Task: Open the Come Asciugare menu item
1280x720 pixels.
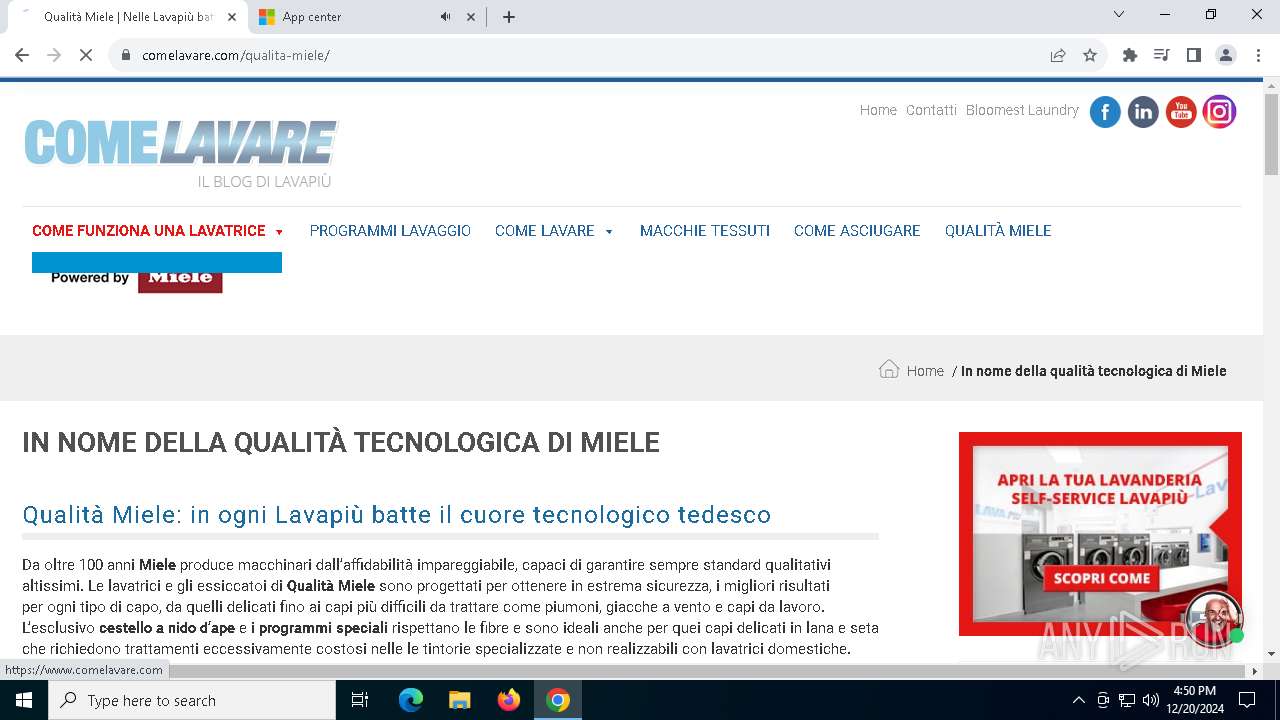Action: click(x=857, y=231)
